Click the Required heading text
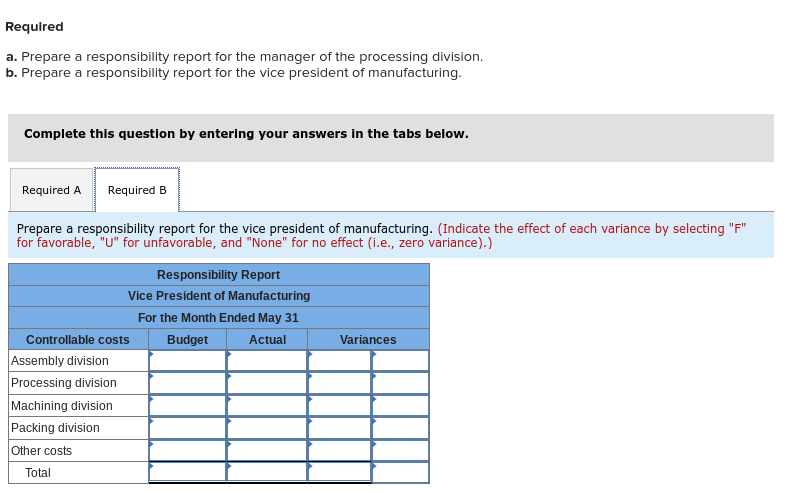This screenshot has width=800, height=493. coord(34,27)
